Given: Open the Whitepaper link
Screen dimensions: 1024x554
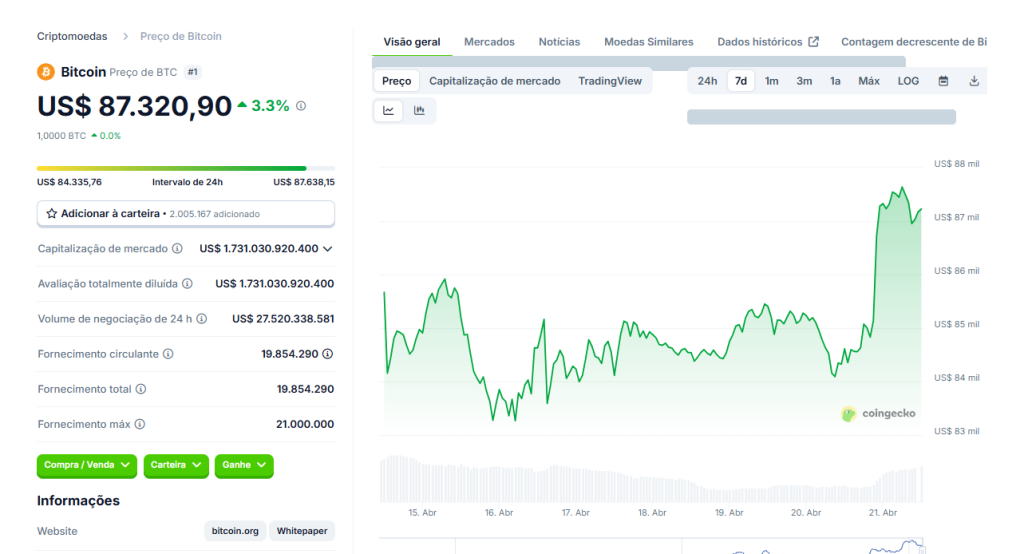Looking at the screenshot, I should pyautogui.click(x=302, y=531).
